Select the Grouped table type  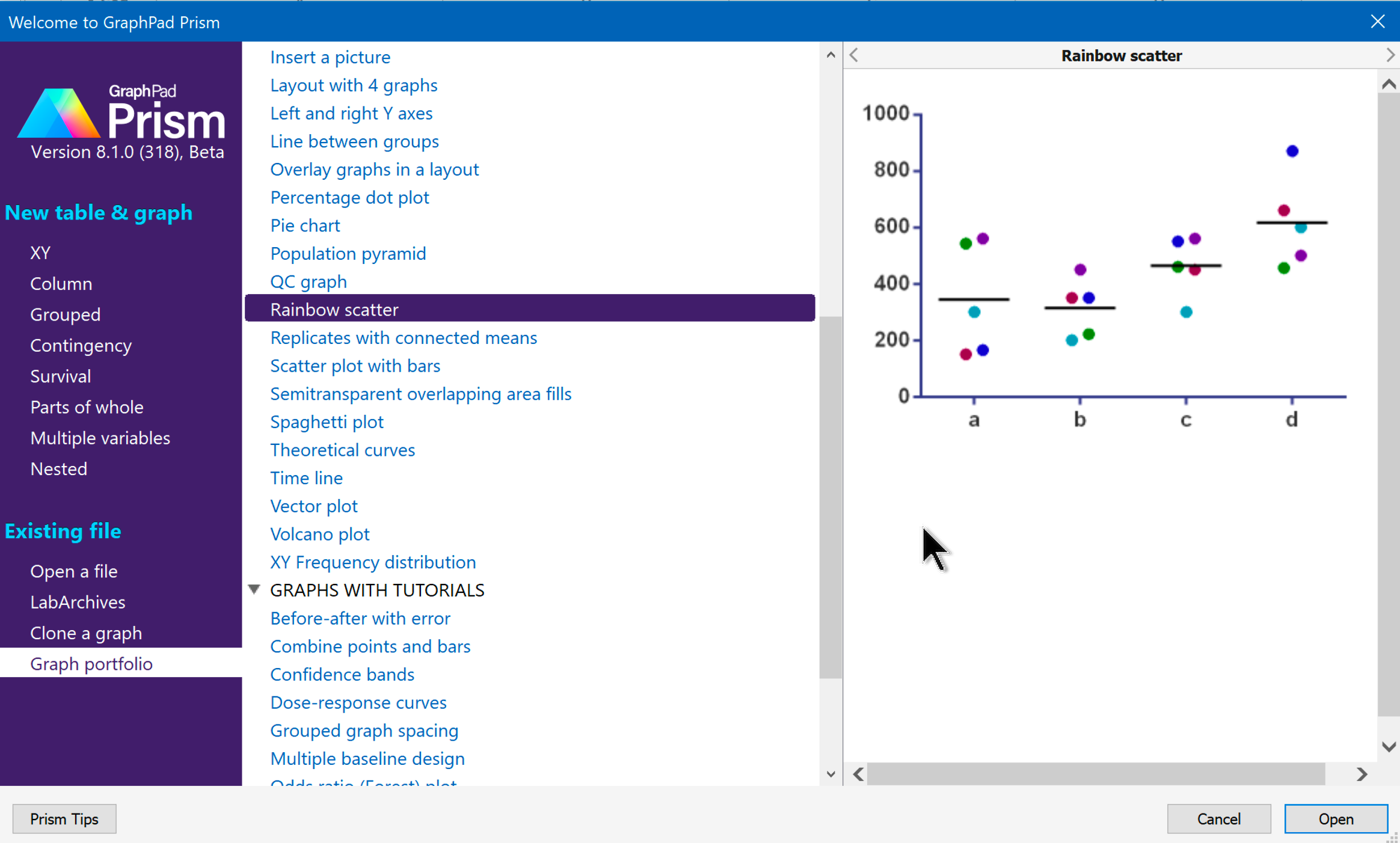pos(65,314)
